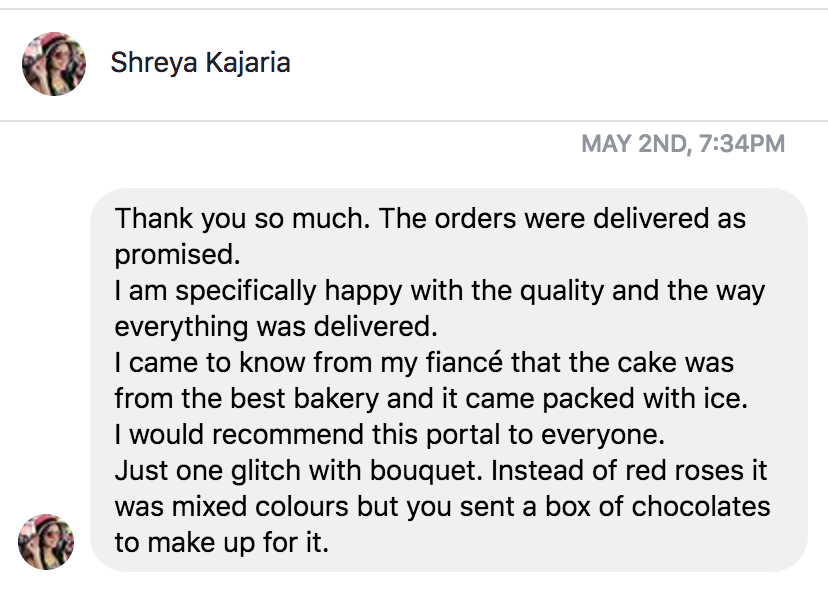Click the small sender avatar beside the message
828x602 pixels.
(x=47, y=542)
